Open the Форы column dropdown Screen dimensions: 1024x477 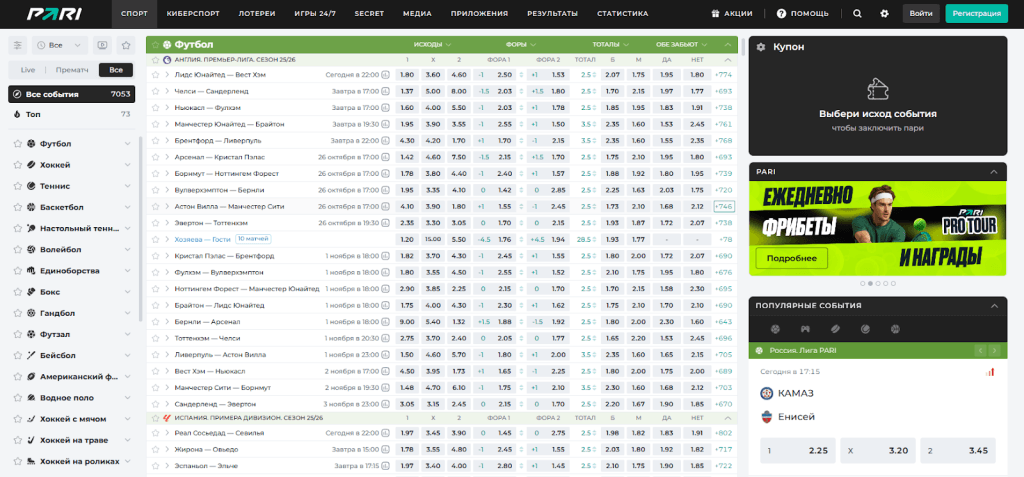pos(520,45)
